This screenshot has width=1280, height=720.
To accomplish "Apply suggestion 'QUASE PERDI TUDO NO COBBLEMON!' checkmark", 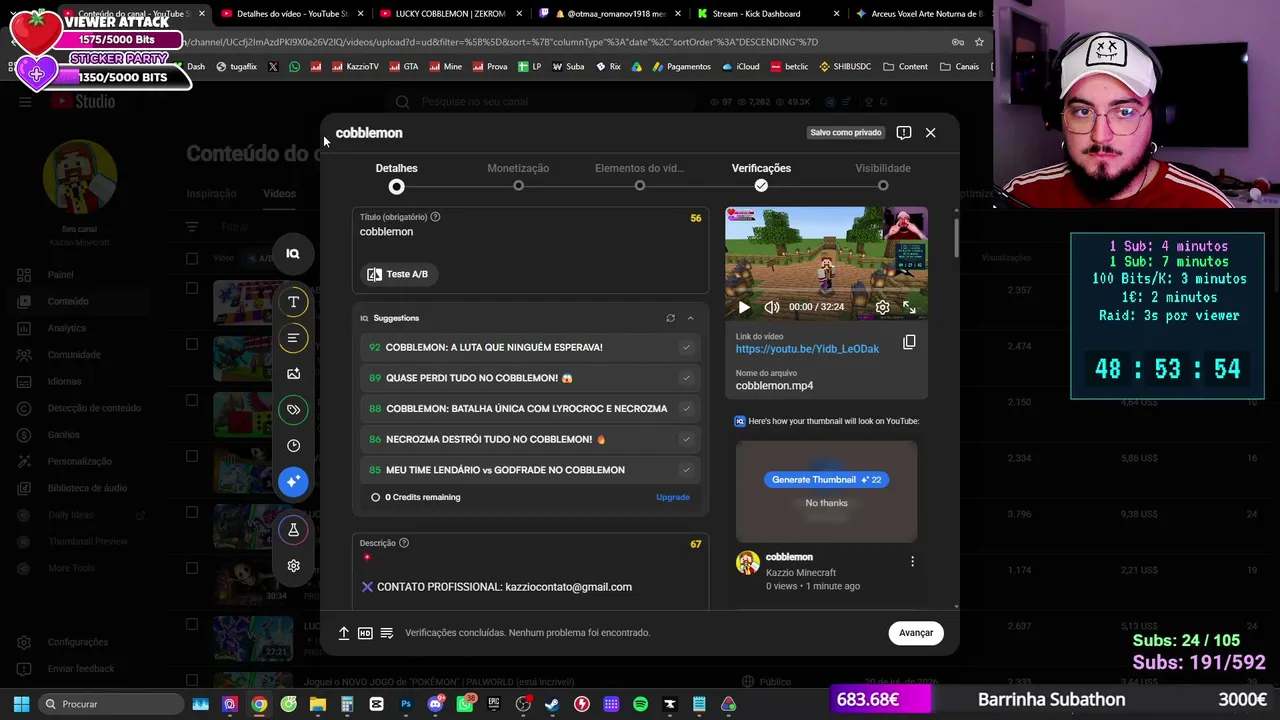I will [686, 378].
